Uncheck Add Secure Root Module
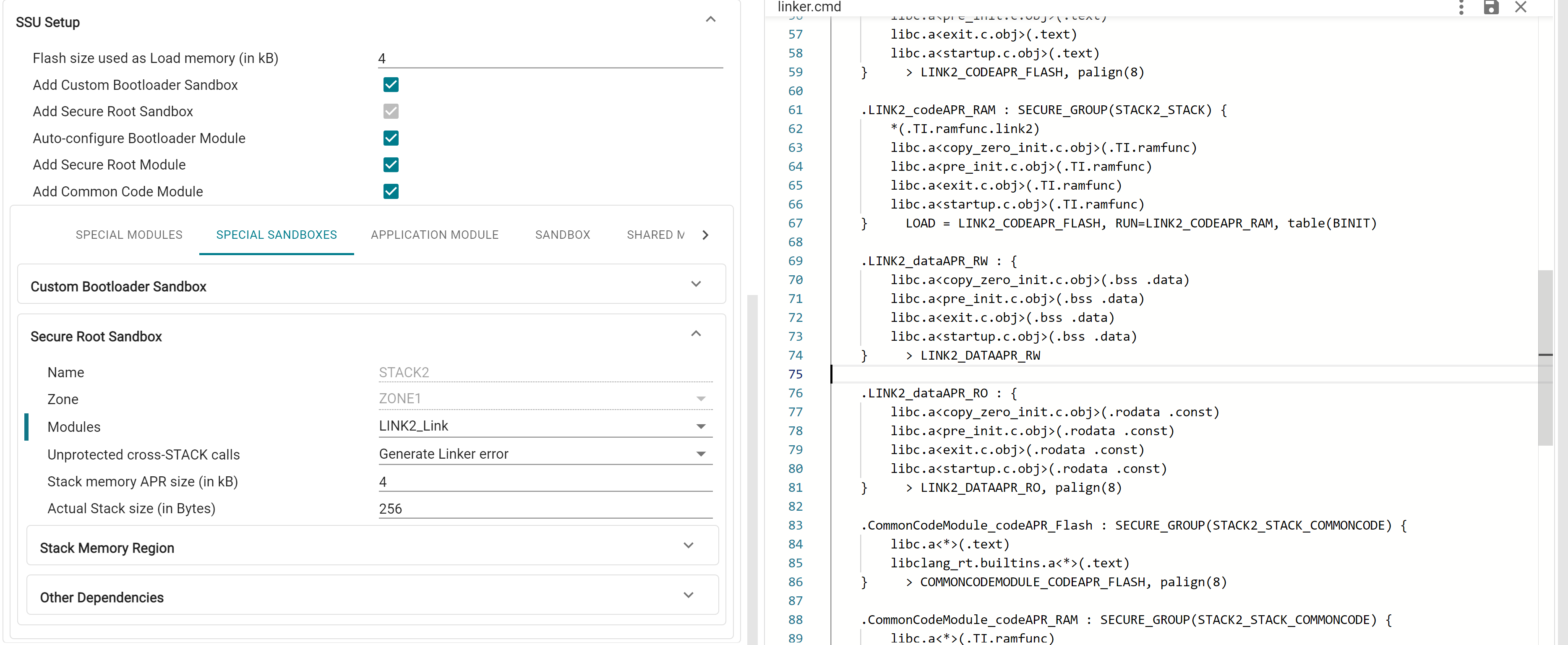1568x645 pixels. click(390, 165)
